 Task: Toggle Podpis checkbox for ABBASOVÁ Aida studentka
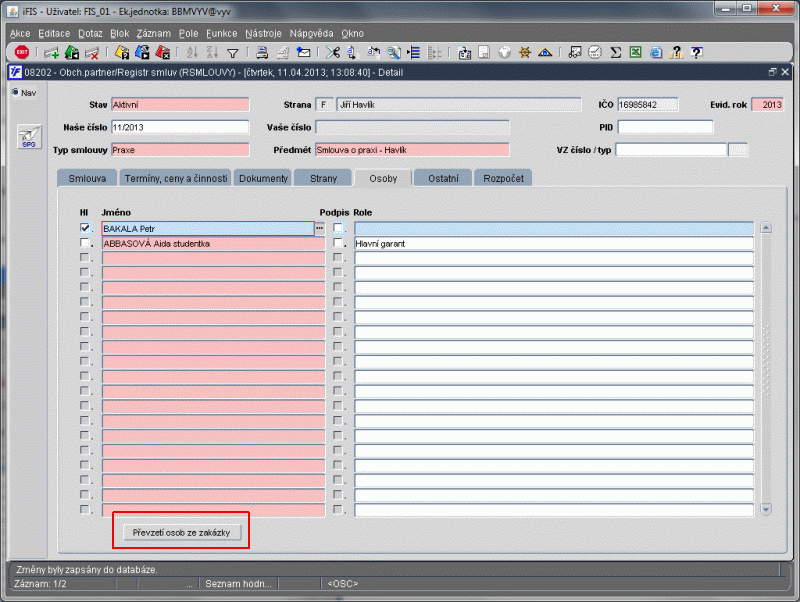pyautogui.click(x=338, y=243)
